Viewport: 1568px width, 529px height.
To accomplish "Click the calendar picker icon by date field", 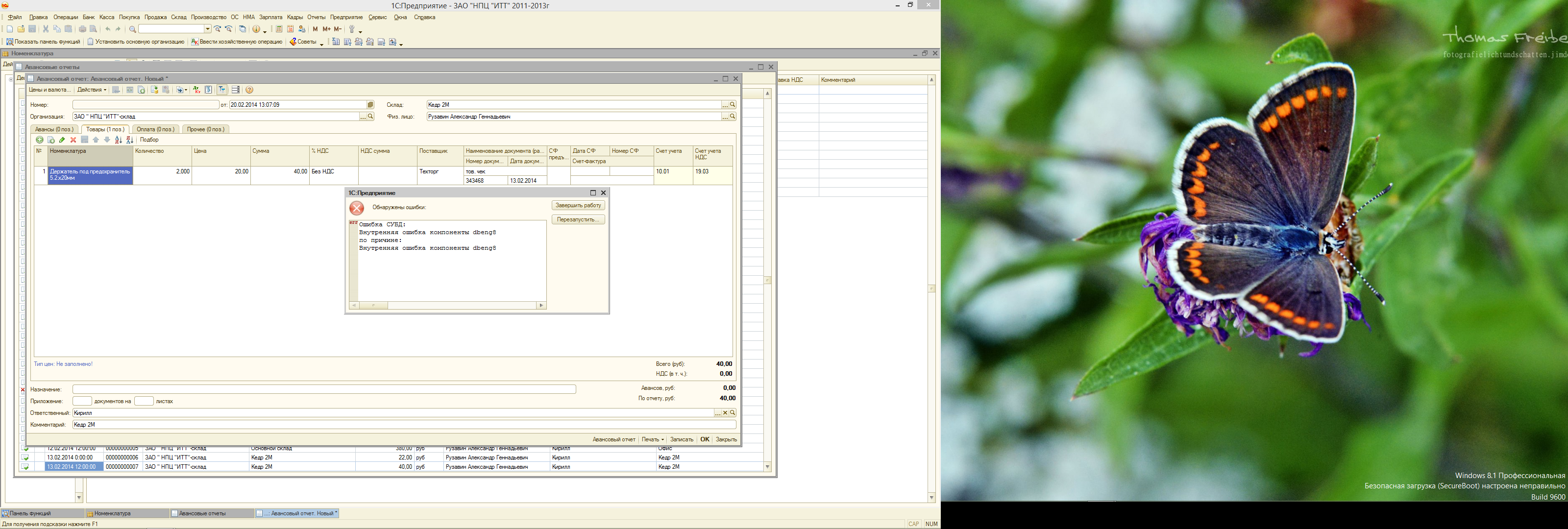I will tap(370, 105).
